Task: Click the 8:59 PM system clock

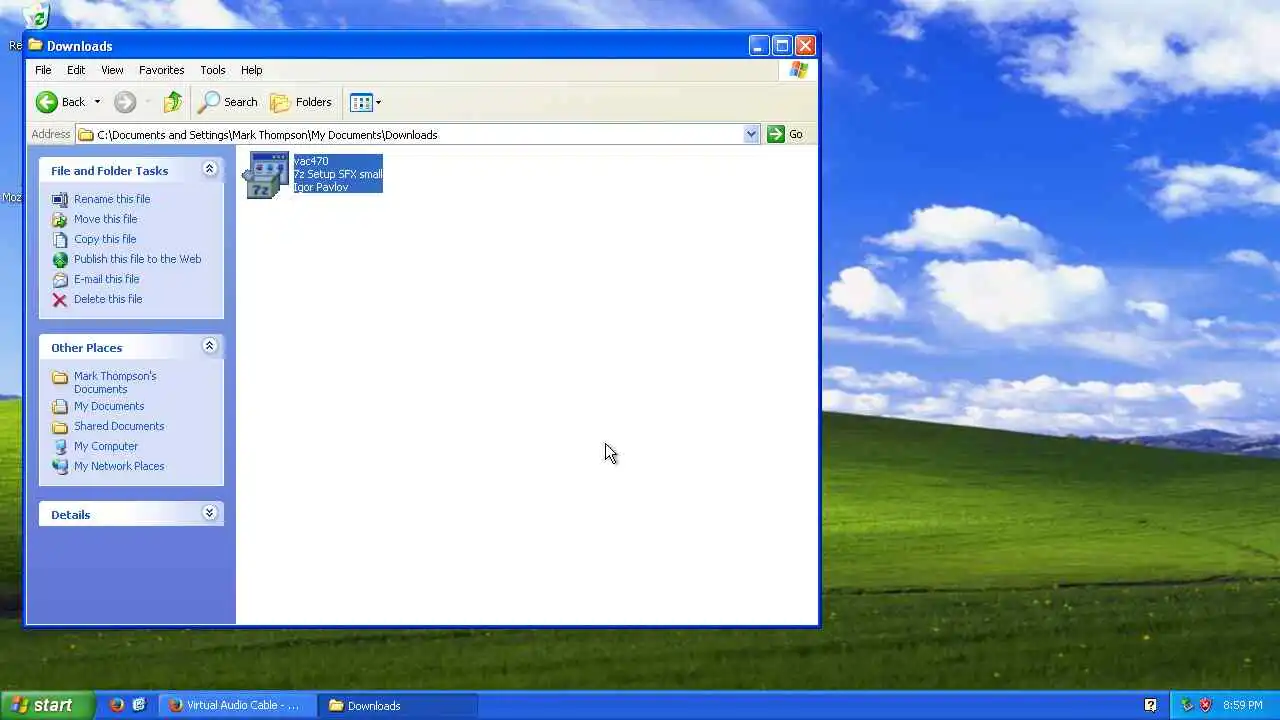Action: [1243, 705]
